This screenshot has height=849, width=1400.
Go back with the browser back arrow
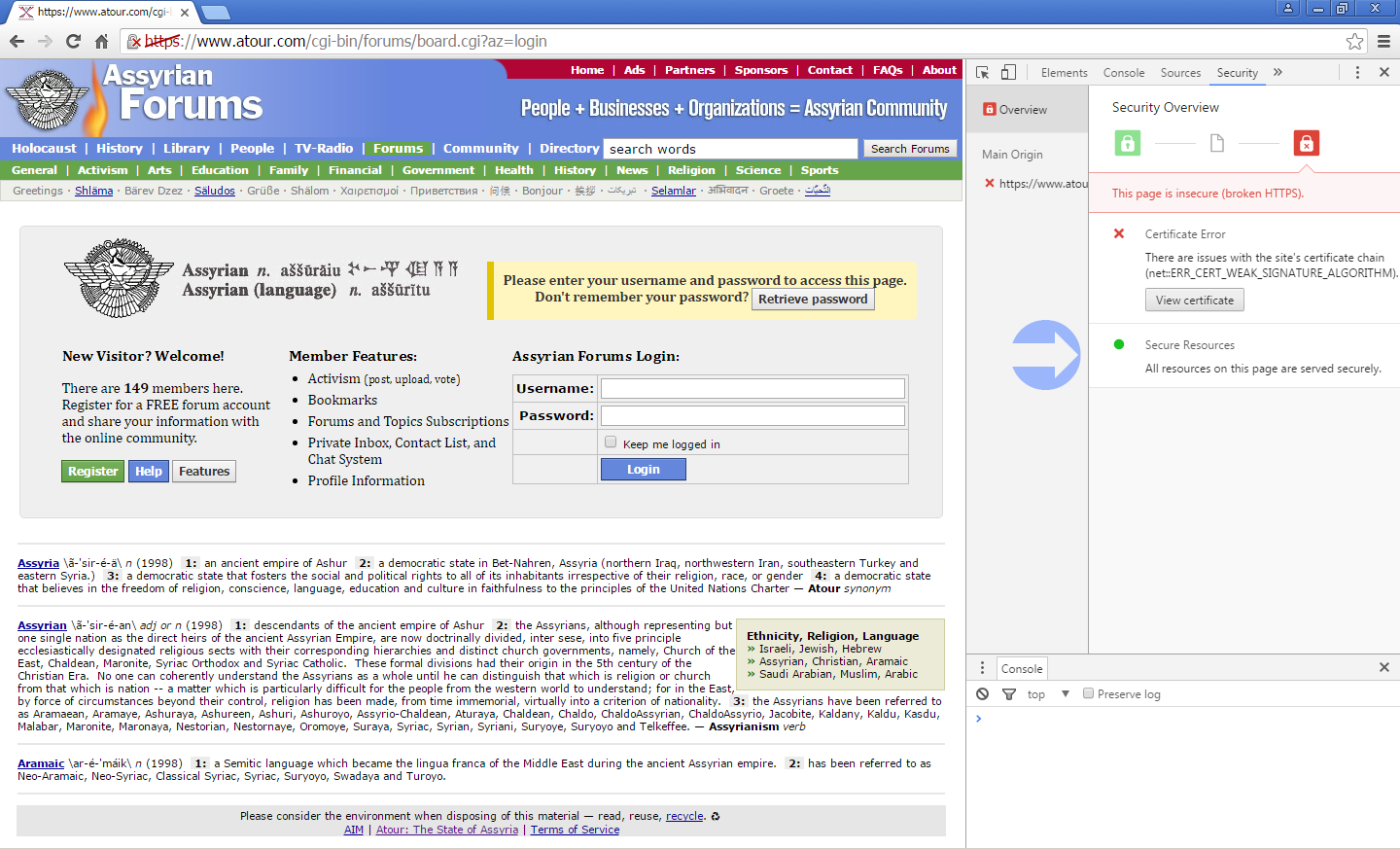point(17,41)
